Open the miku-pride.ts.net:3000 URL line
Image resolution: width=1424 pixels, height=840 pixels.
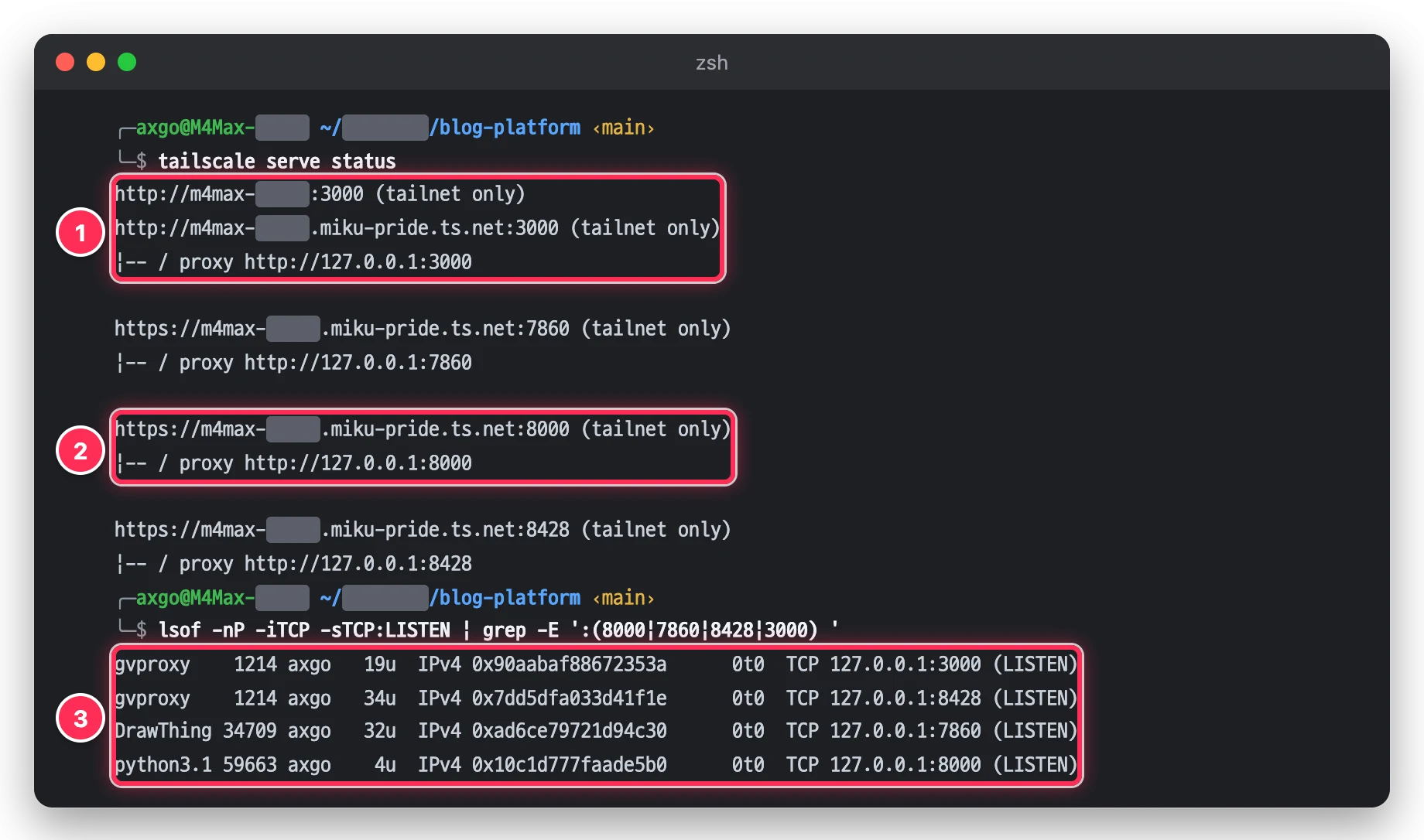pos(417,227)
